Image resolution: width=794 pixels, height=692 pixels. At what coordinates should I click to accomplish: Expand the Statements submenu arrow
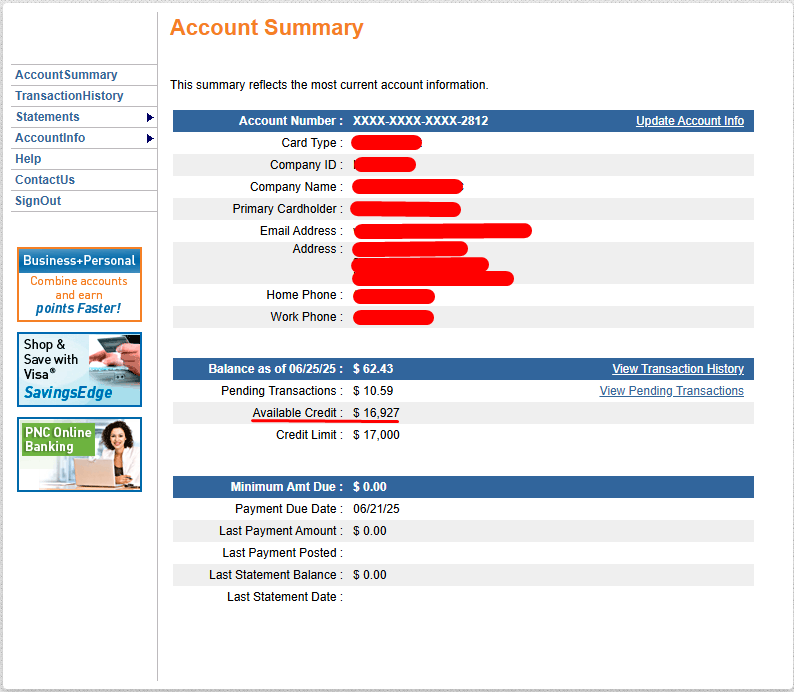click(150, 117)
